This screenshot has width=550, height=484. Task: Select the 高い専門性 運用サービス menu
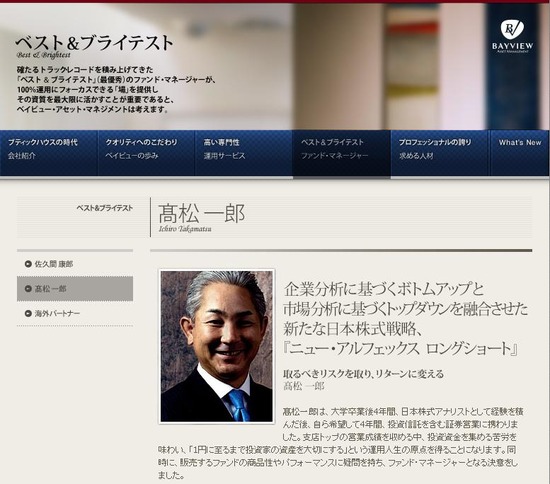243,153
